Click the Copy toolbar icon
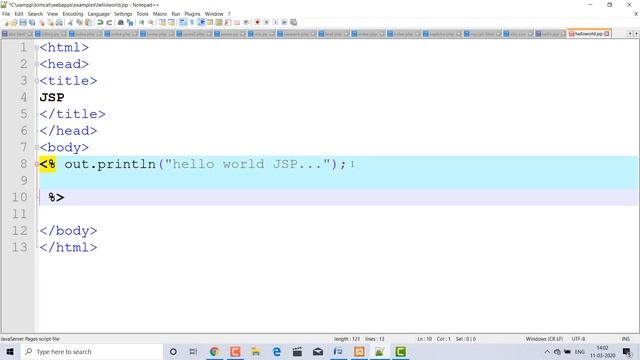The height and width of the screenshot is (360, 640). pos(80,22)
